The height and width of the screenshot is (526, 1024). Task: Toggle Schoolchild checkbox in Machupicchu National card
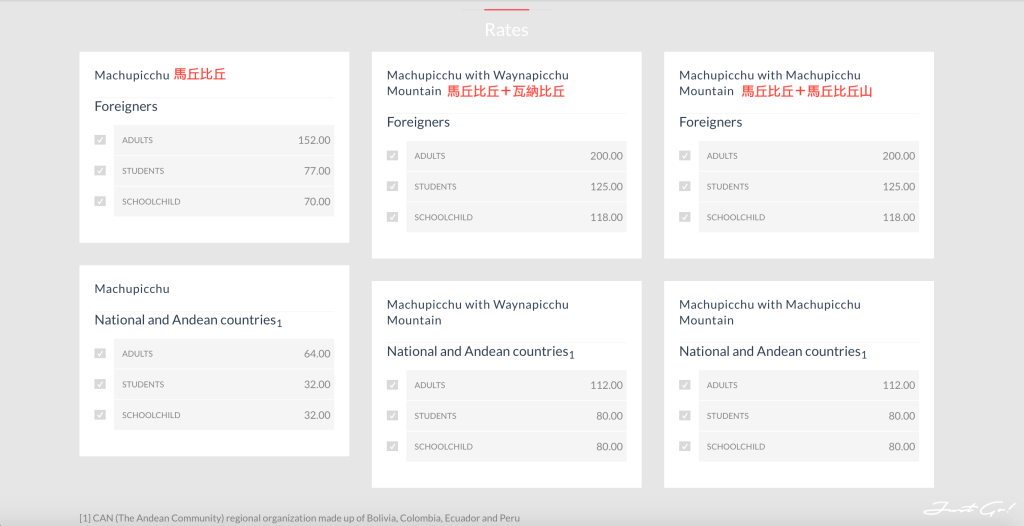click(100, 415)
